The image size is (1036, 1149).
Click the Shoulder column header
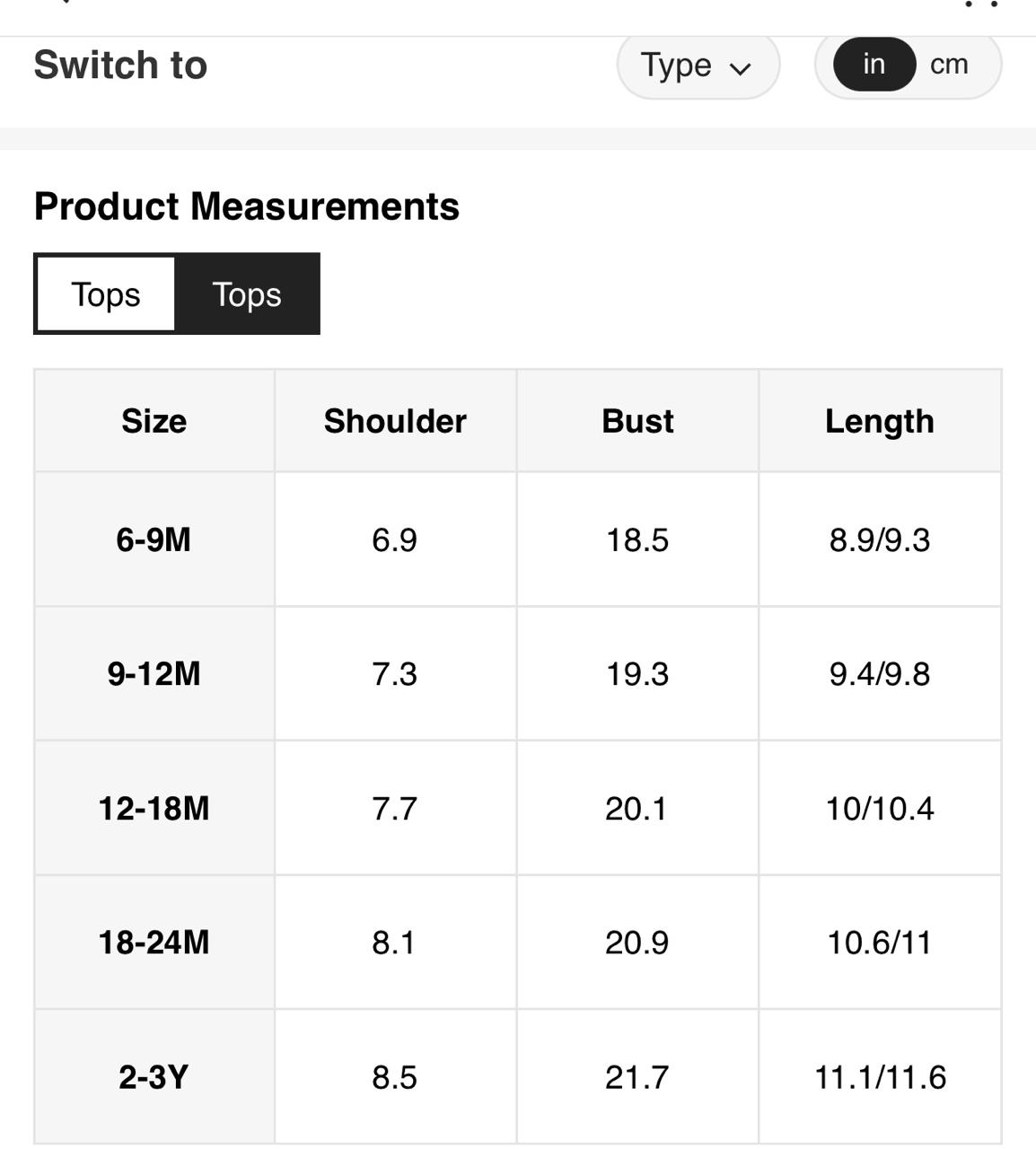pos(395,421)
